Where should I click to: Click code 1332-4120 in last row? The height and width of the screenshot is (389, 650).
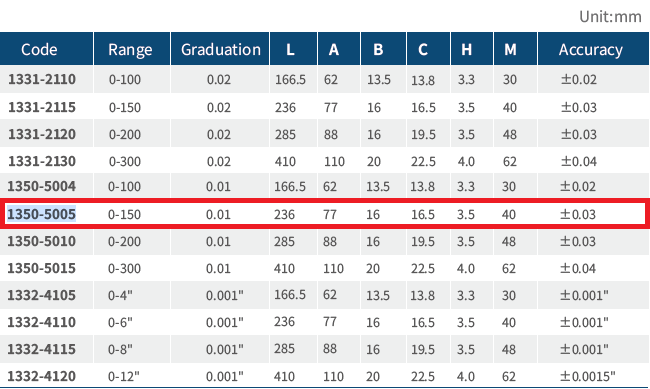[x=41, y=376]
